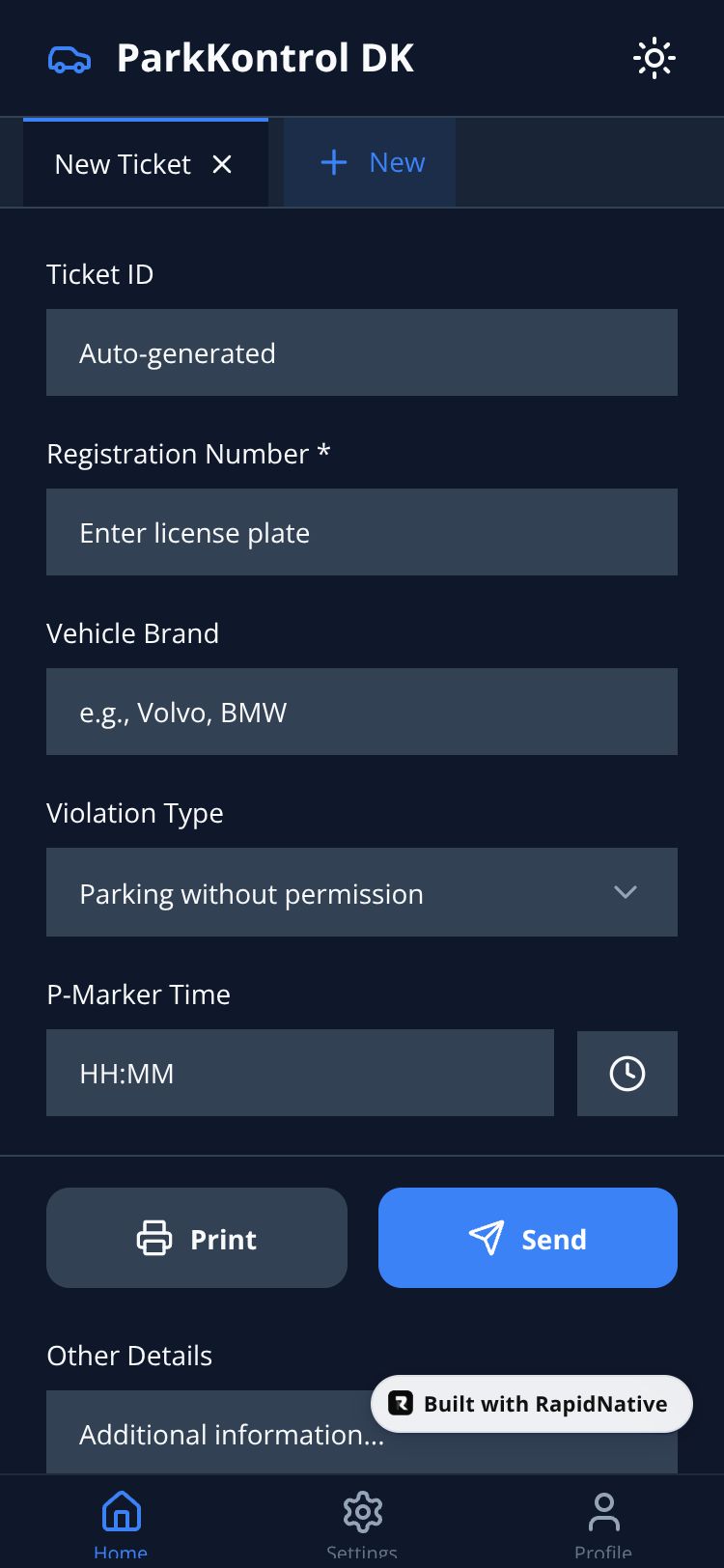Viewport: 724px width, 1568px height.
Task: Click the Vehicle Brand field
Action: click(361, 713)
